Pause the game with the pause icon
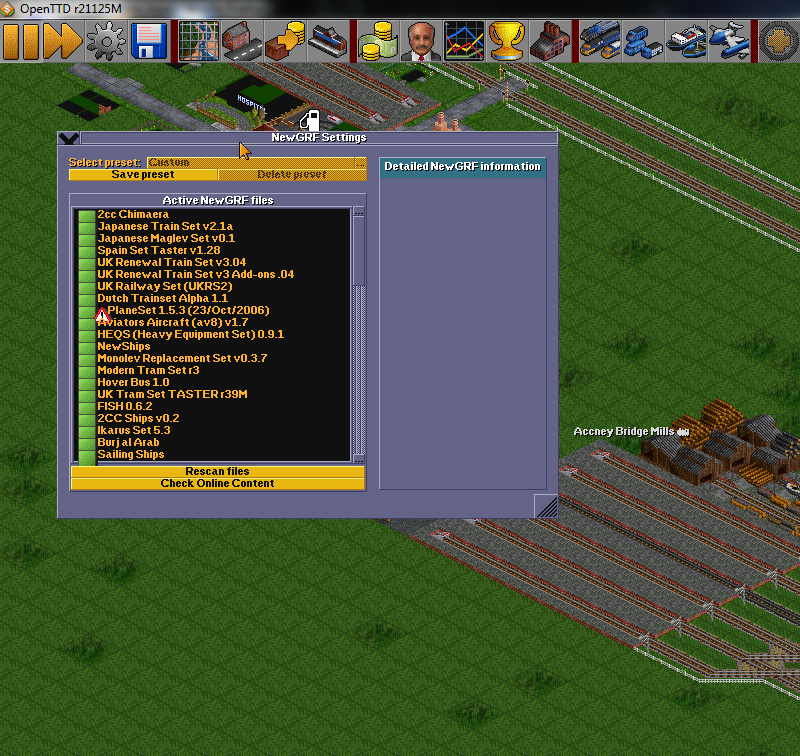 (x=21, y=41)
